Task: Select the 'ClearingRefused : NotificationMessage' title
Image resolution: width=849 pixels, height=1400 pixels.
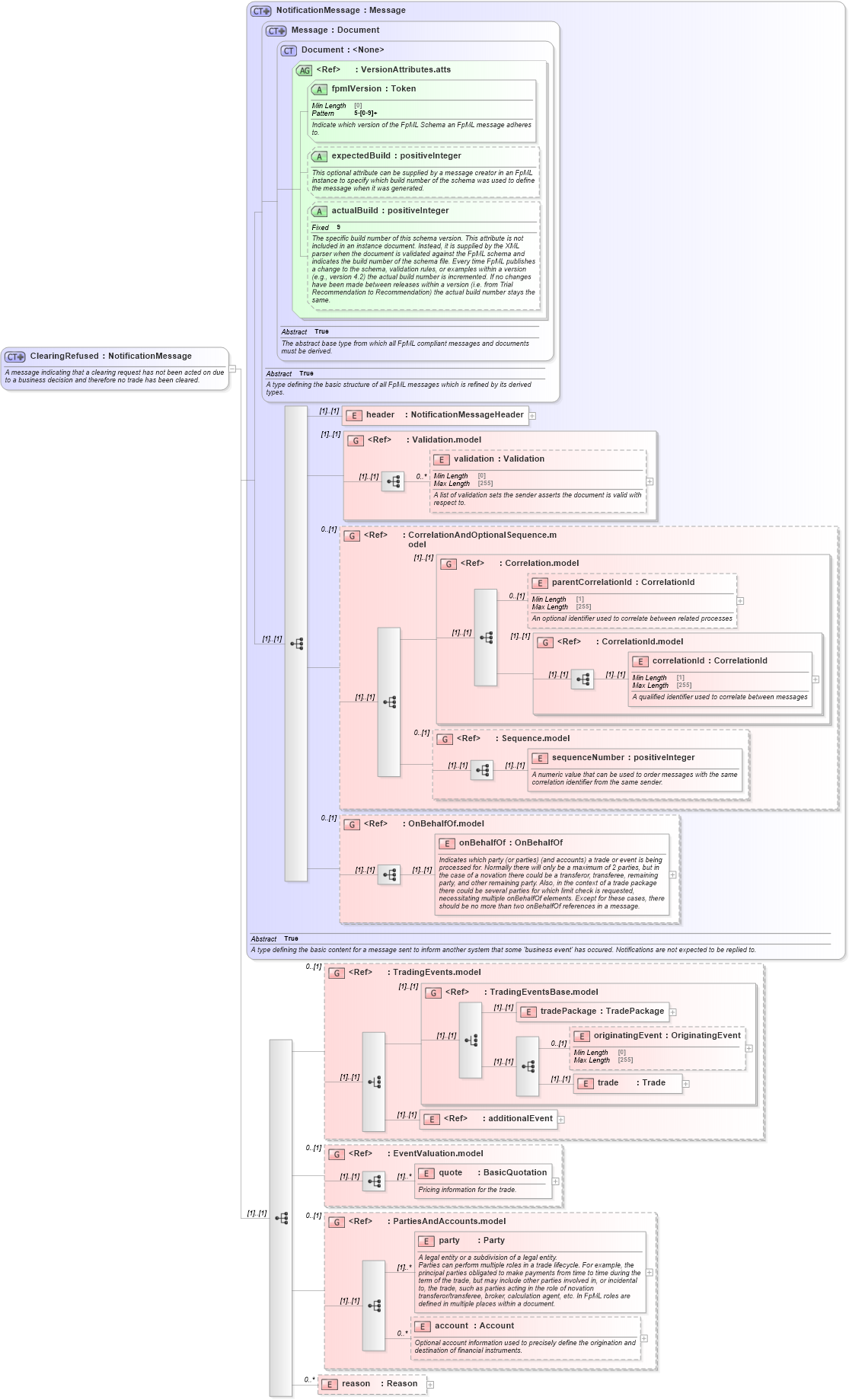Action: pos(111,356)
